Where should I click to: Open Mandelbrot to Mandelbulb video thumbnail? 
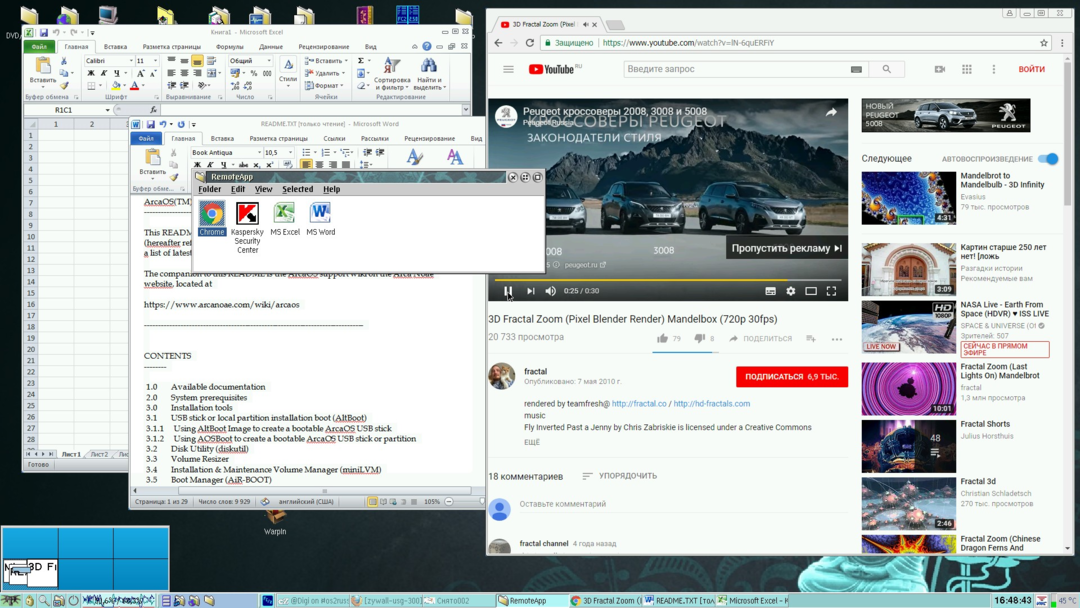908,198
